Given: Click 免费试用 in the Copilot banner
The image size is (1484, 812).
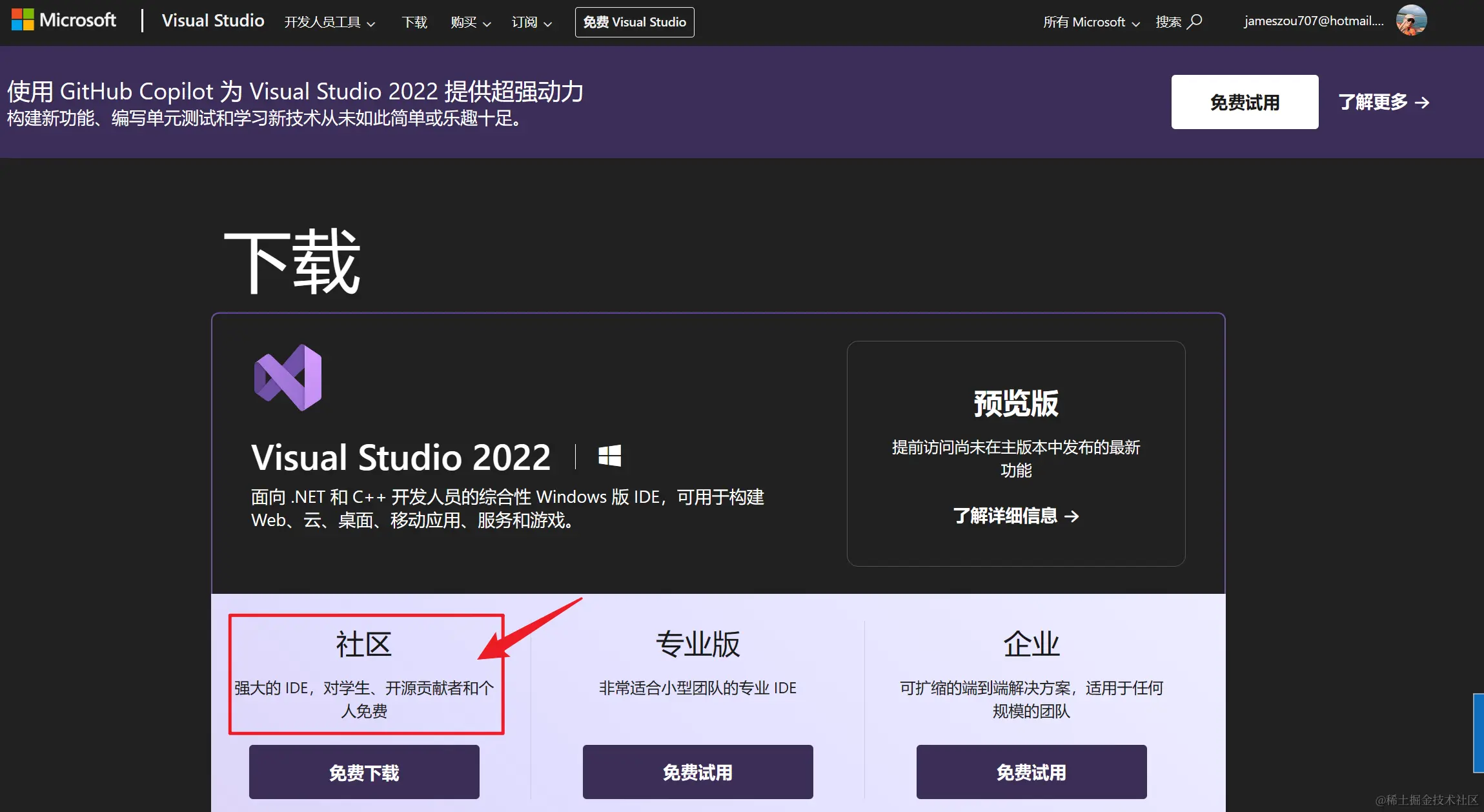Looking at the screenshot, I should coord(1245,102).
